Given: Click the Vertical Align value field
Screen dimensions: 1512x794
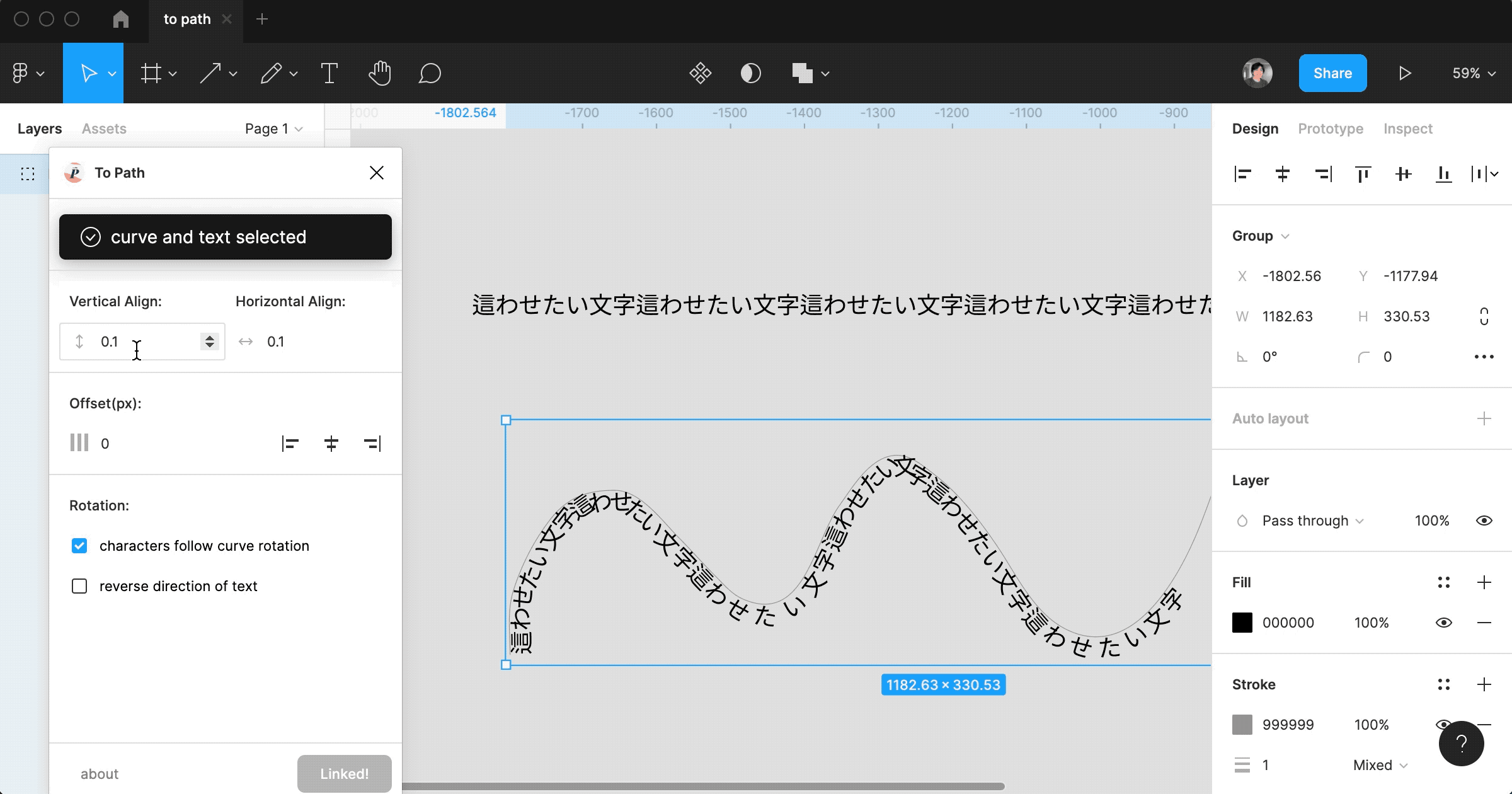Looking at the screenshot, I should click(x=139, y=341).
